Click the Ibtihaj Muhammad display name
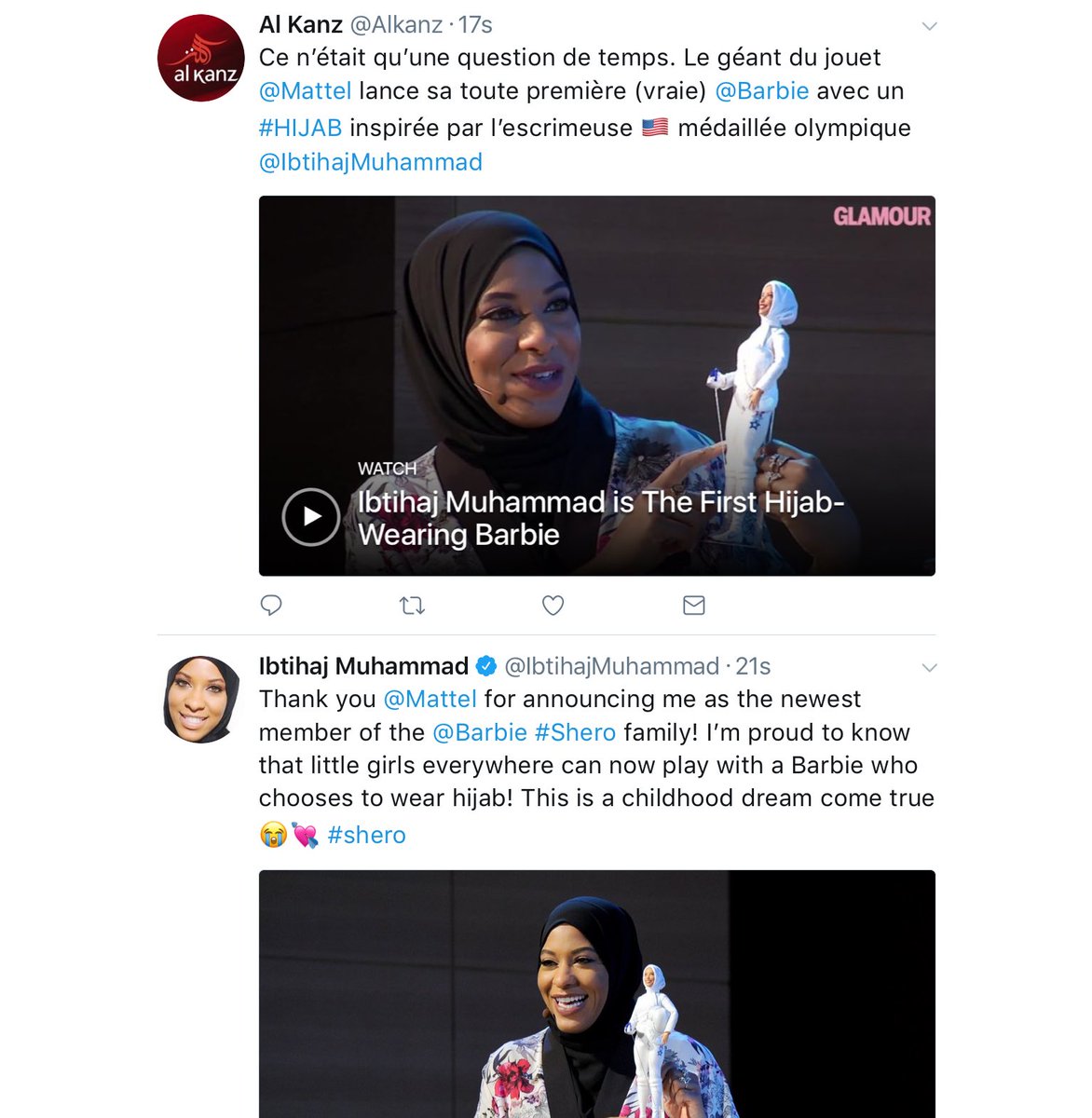The image size is (1092, 1118). coord(363,666)
